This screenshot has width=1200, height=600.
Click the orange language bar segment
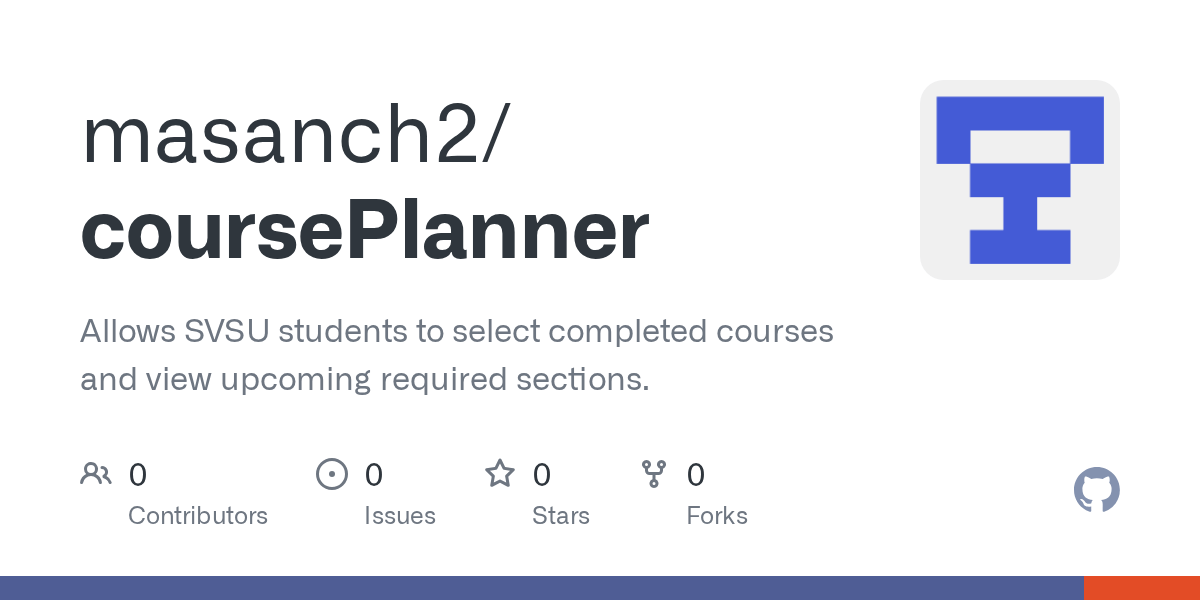pos(1142,588)
